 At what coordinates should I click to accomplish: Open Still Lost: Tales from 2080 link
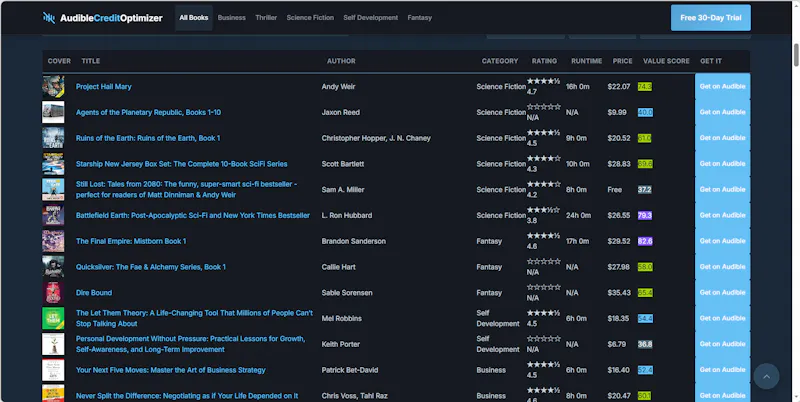tap(187, 189)
